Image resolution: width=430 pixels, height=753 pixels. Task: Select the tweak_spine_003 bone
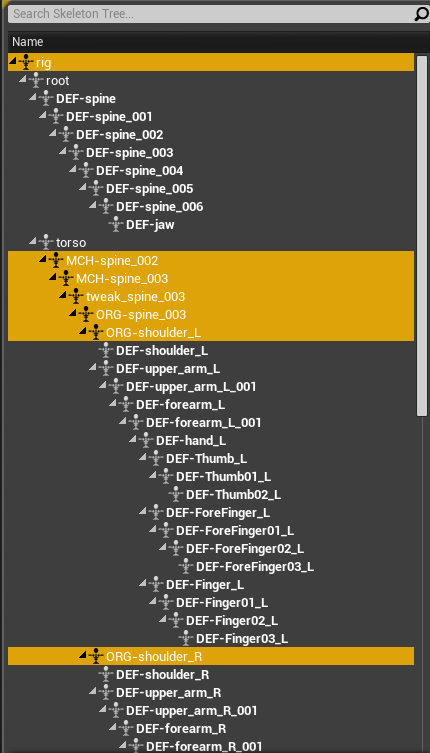(136, 296)
